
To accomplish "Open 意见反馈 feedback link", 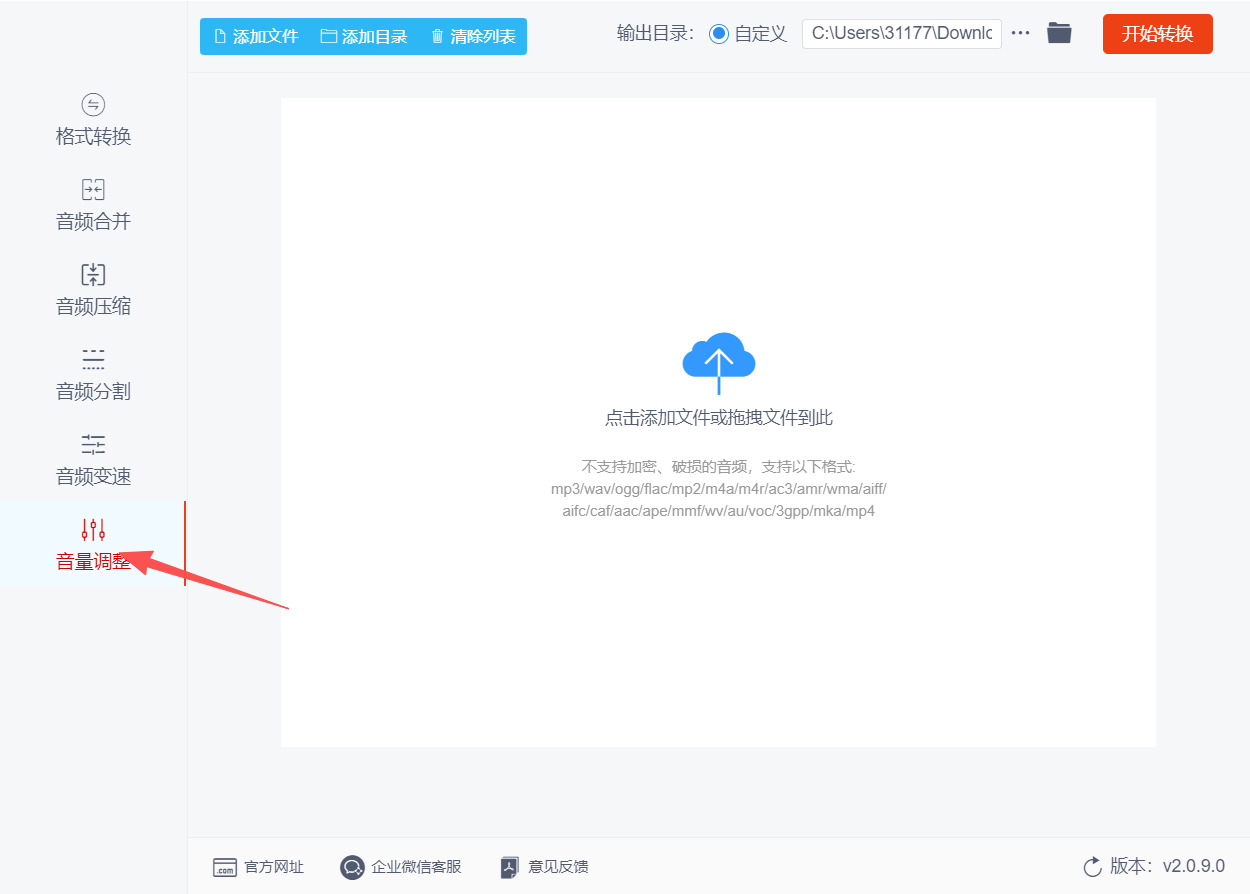I will coord(545,867).
